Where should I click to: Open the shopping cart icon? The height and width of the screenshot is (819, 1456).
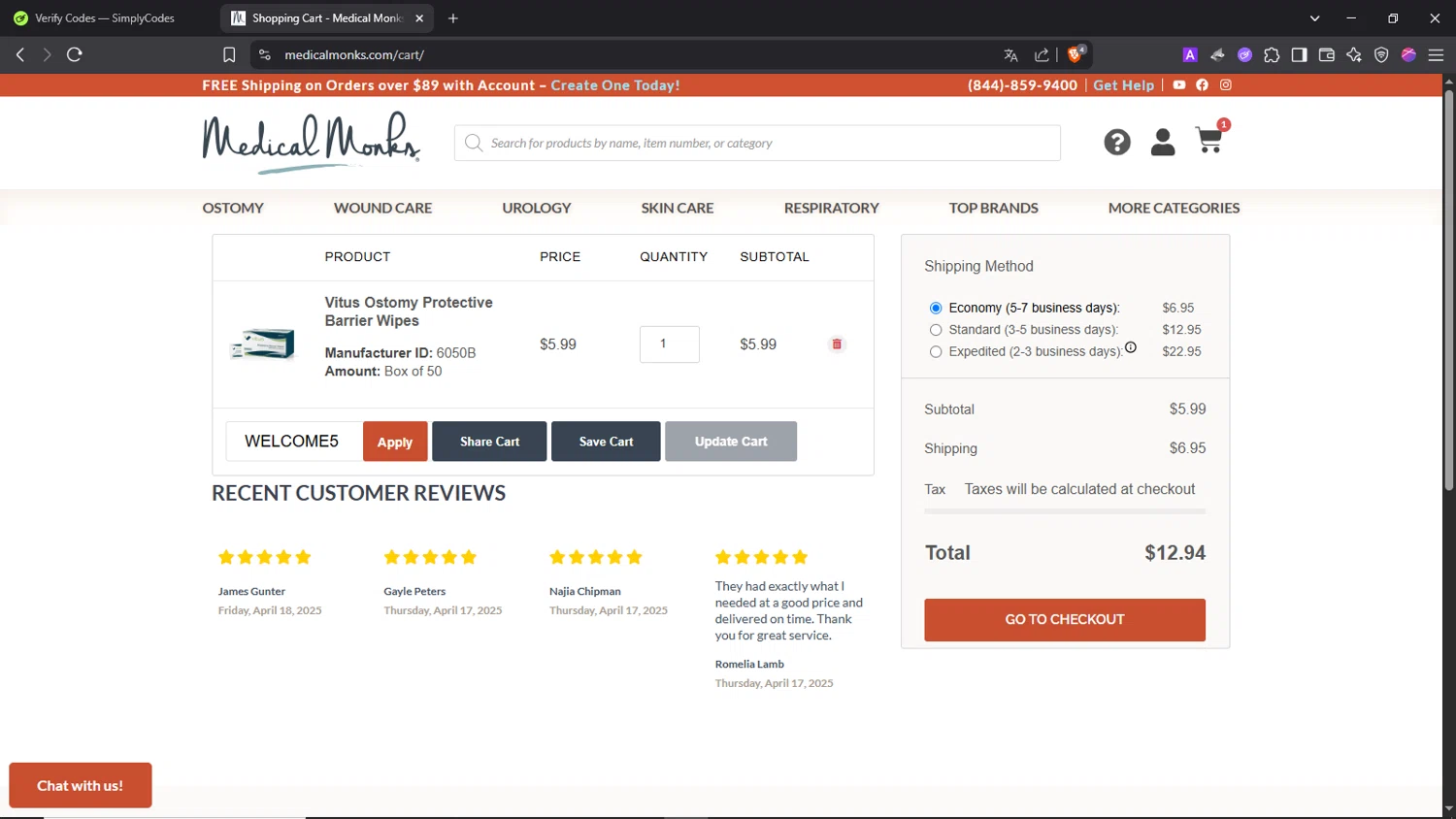point(1209,142)
